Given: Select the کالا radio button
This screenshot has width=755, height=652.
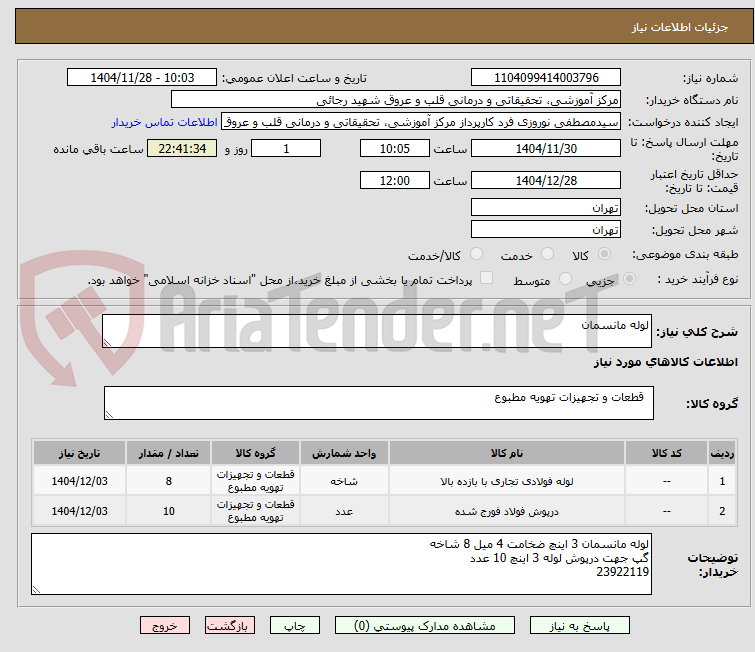Looking at the screenshot, I should (604, 254).
